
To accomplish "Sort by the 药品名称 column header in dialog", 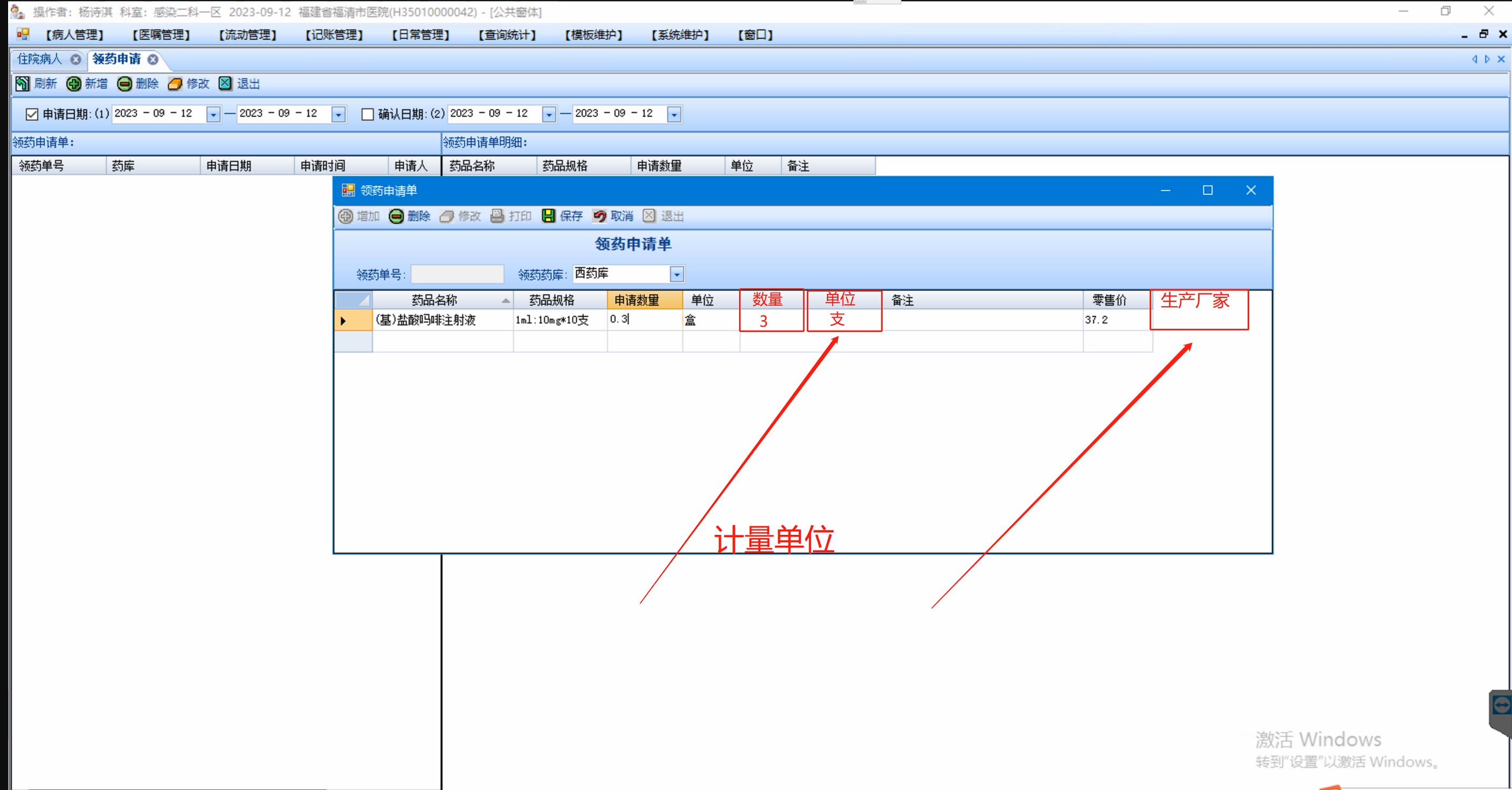I will coord(435,300).
